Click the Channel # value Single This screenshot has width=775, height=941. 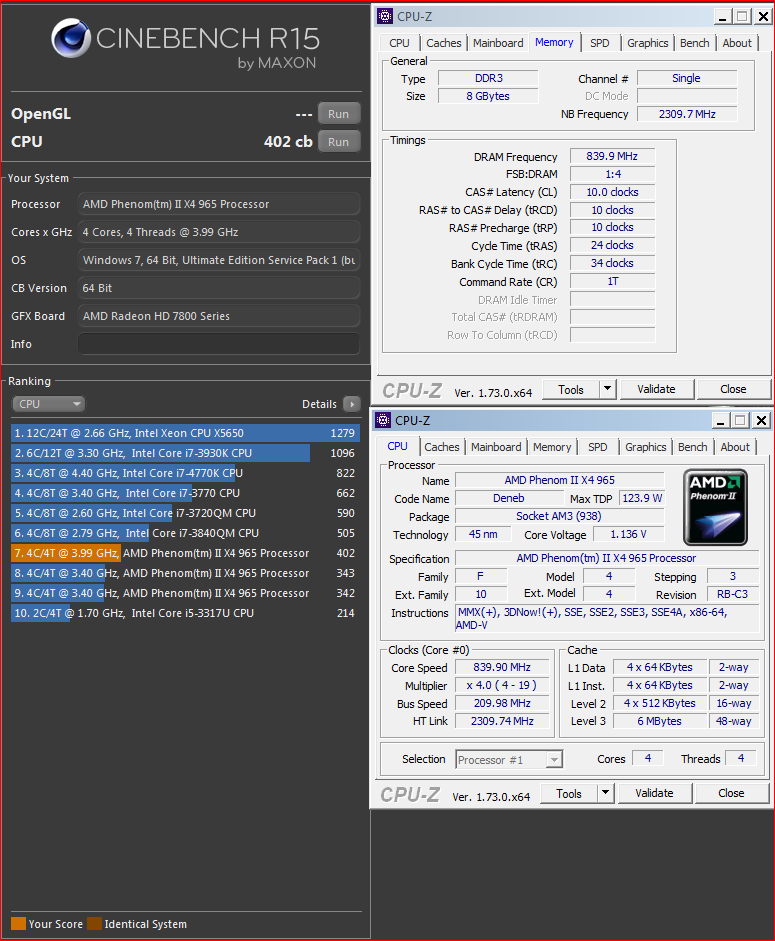pos(687,78)
